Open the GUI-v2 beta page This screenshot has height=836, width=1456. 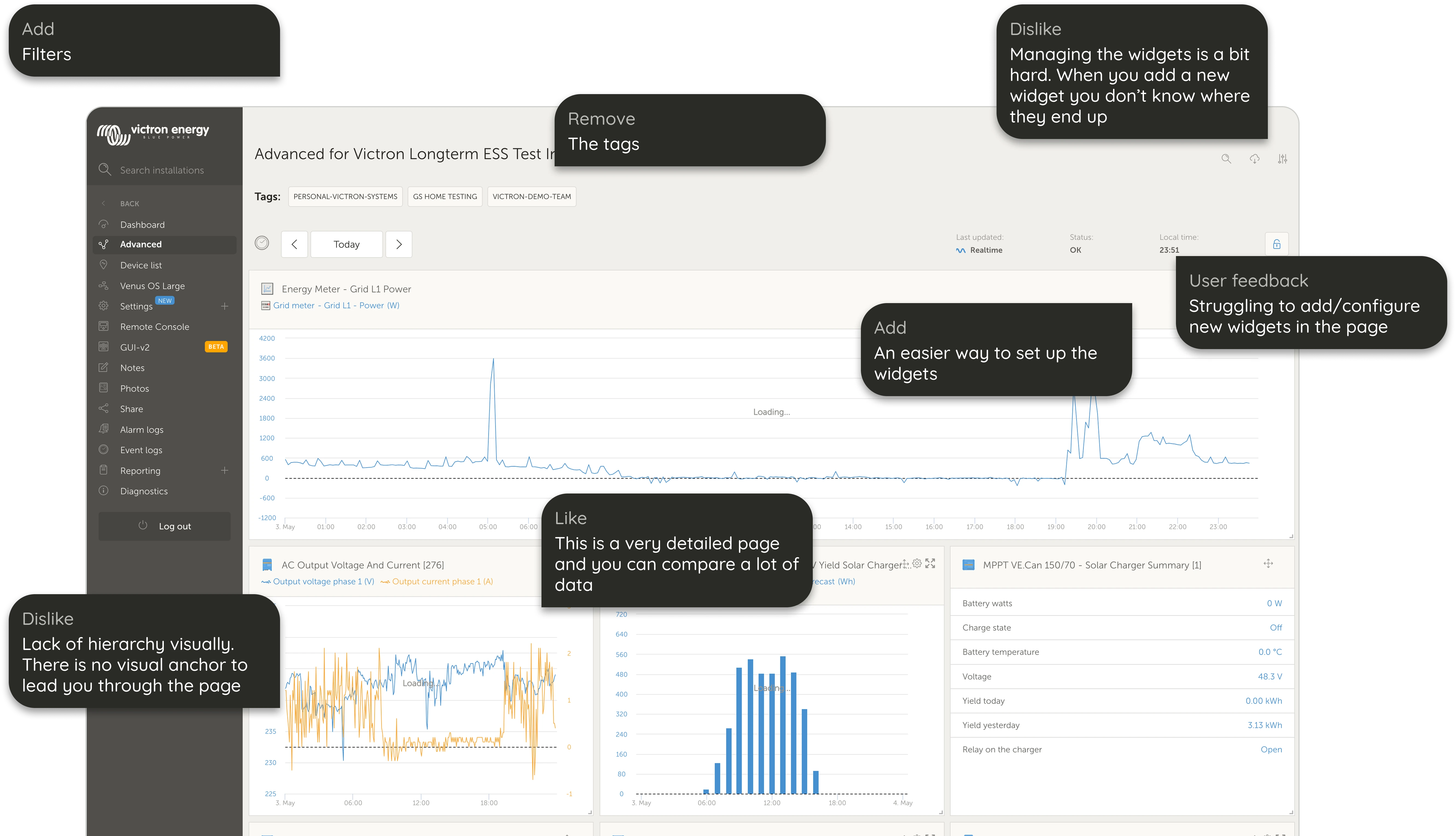click(135, 347)
